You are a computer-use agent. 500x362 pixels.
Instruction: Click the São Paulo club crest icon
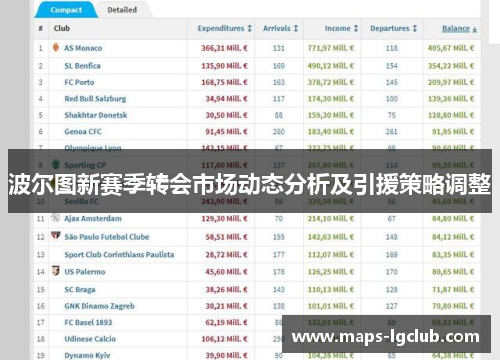(x=55, y=236)
